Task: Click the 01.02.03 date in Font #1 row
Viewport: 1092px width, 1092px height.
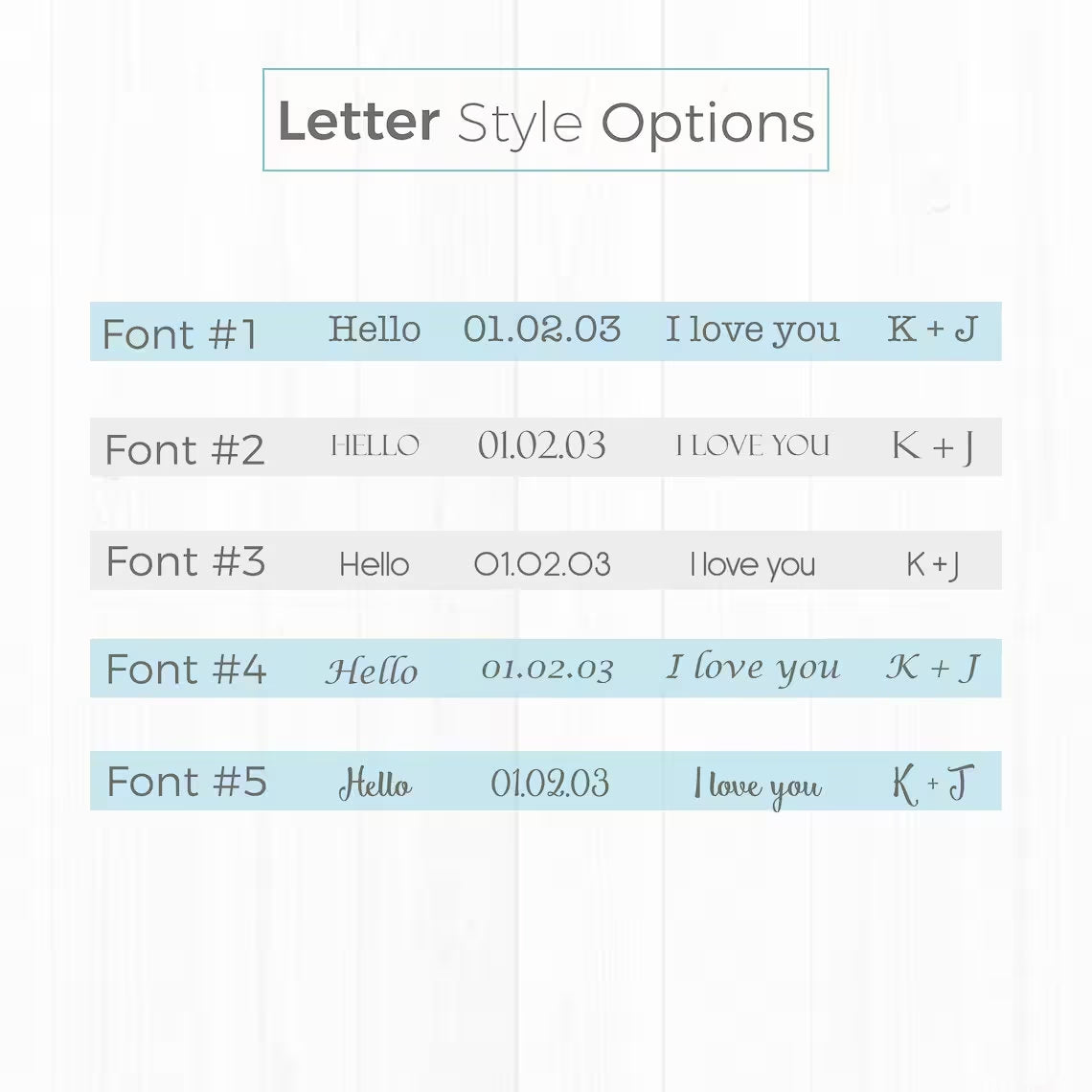Action: 542,330
